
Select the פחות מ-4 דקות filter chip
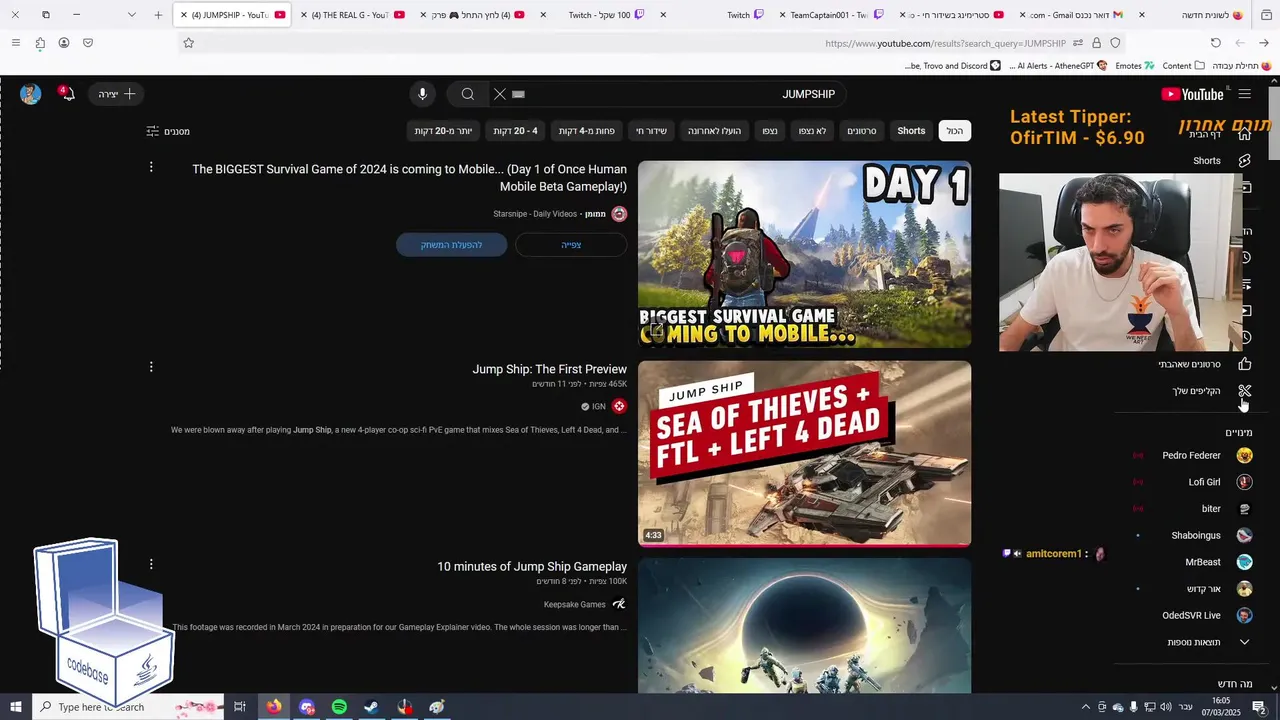(x=586, y=131)
